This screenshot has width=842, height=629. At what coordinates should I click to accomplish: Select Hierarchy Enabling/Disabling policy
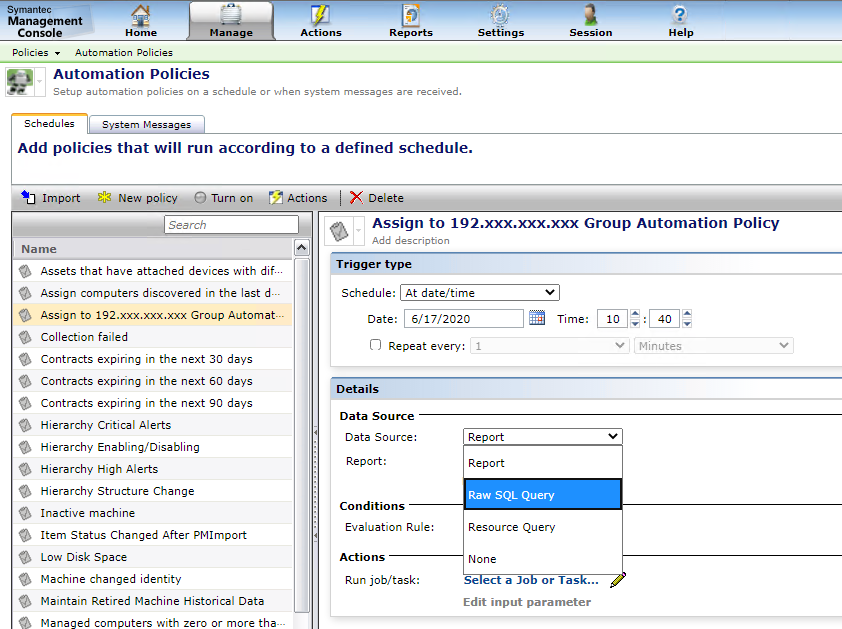pyautogui.click(x=153, y=447)
